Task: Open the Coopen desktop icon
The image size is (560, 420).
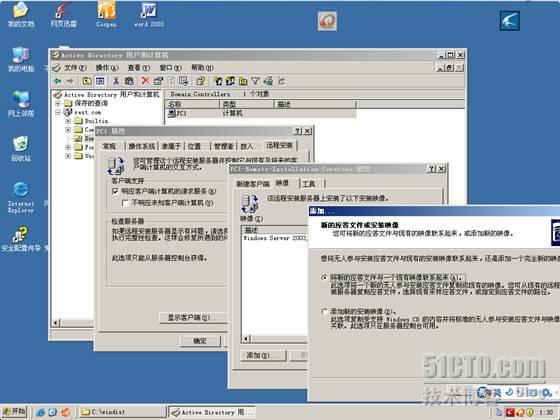Action: coord(106,14)
